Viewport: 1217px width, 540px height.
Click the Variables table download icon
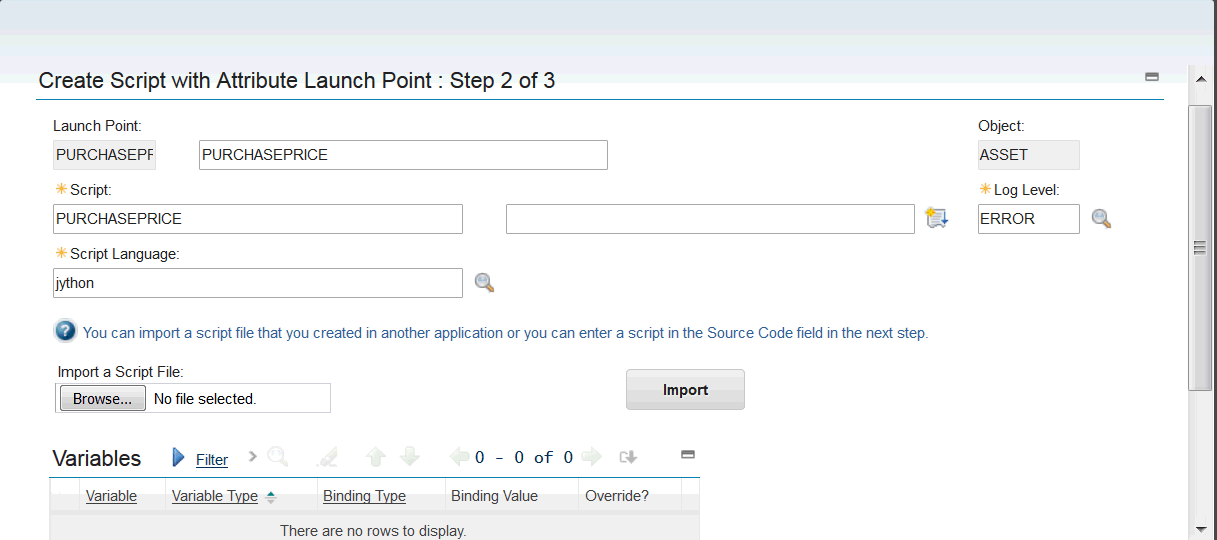[x=628, y=458]
